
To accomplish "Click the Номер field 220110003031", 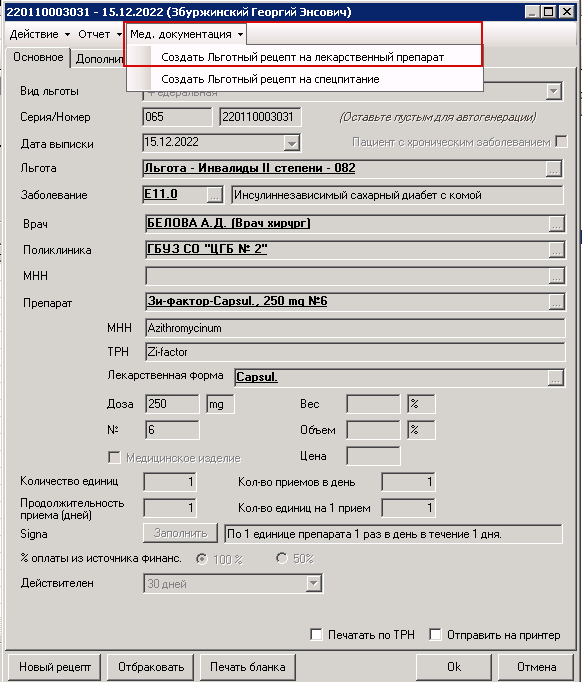I will point(260,117).
